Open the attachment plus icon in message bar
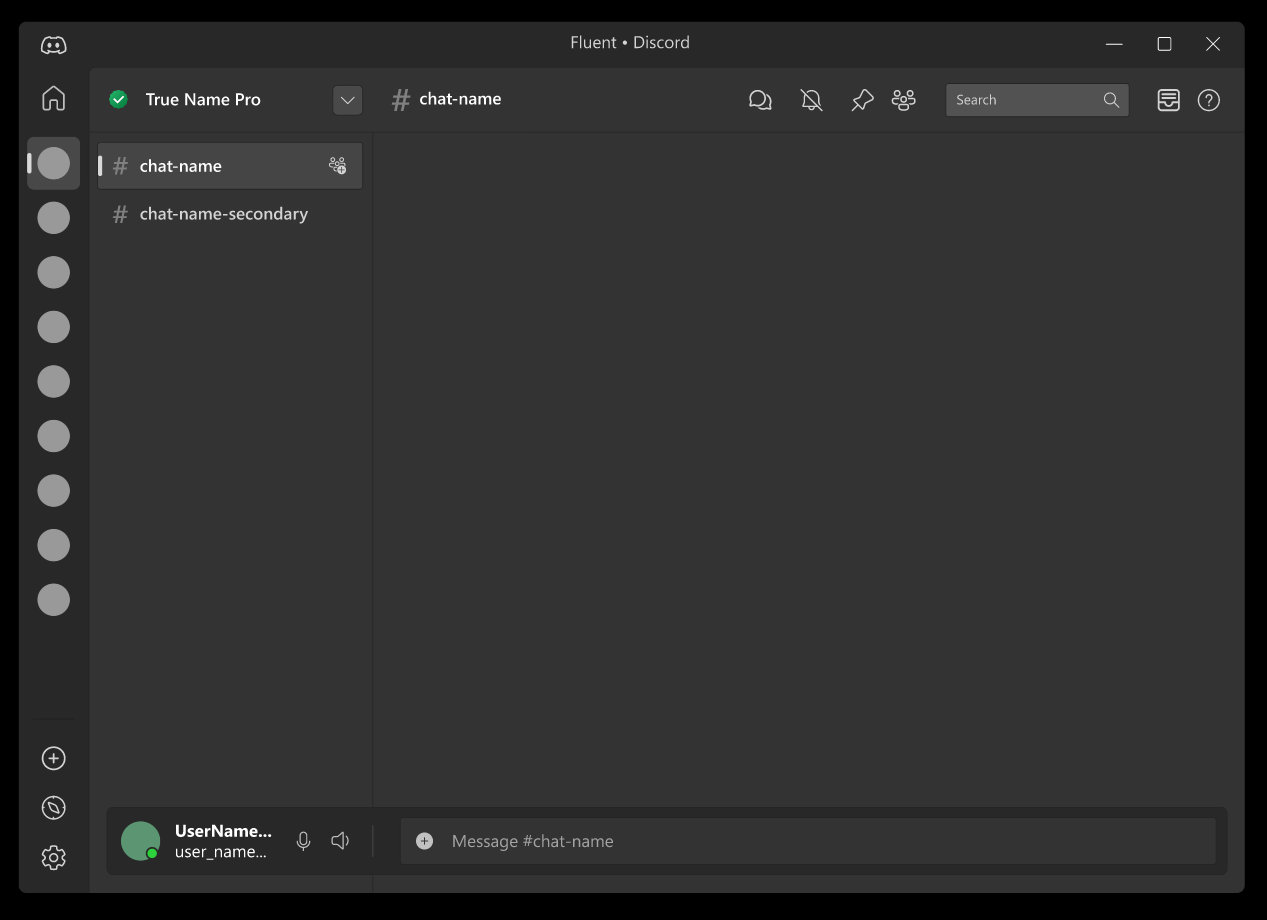The width and height of the screenshot is (1267, 920). coord(424,841)
